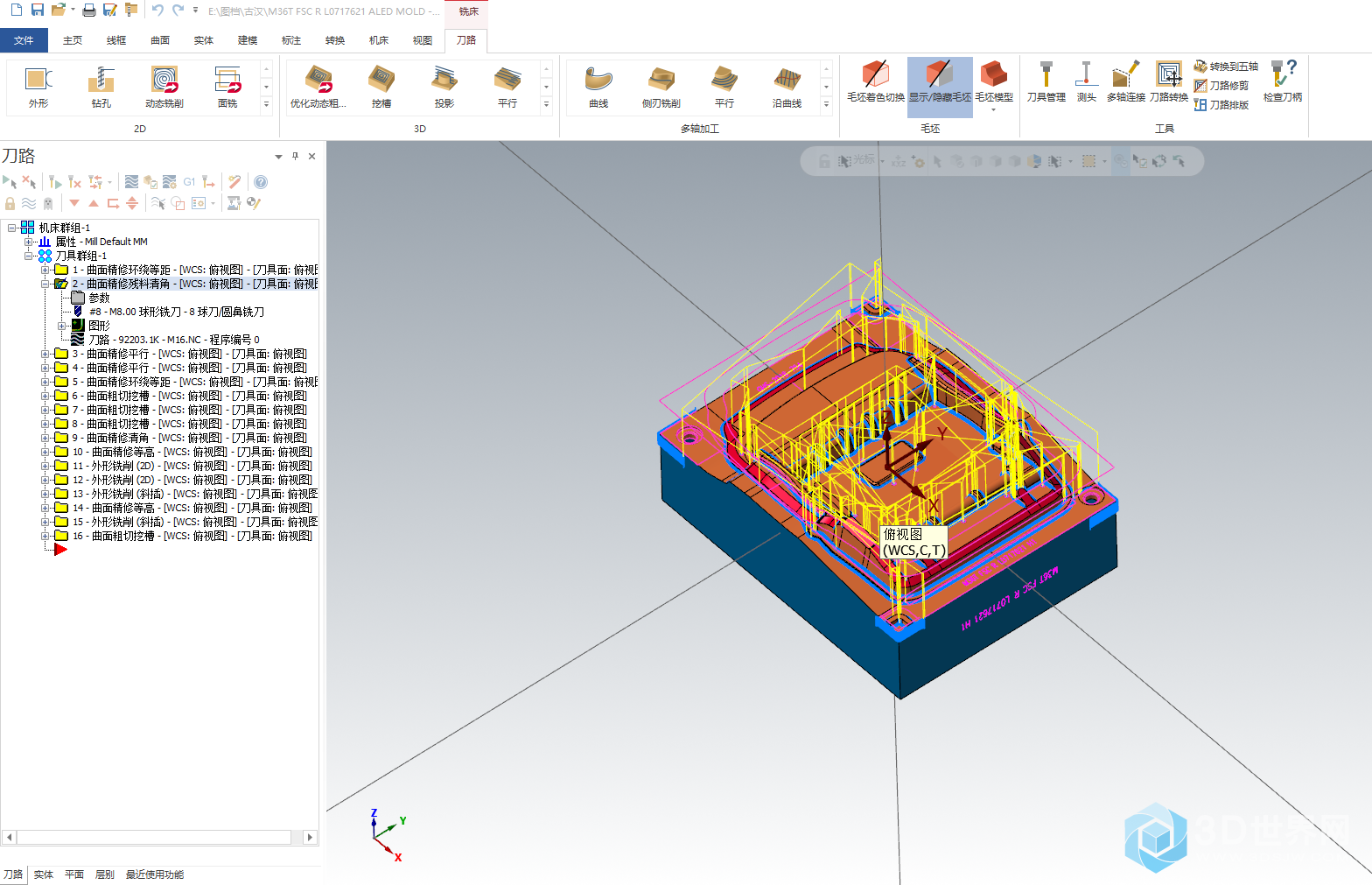This screenshot has height=885, width=1372.
Task: Switch to the 曲面 ribbon tab
Action: point(160,40)
